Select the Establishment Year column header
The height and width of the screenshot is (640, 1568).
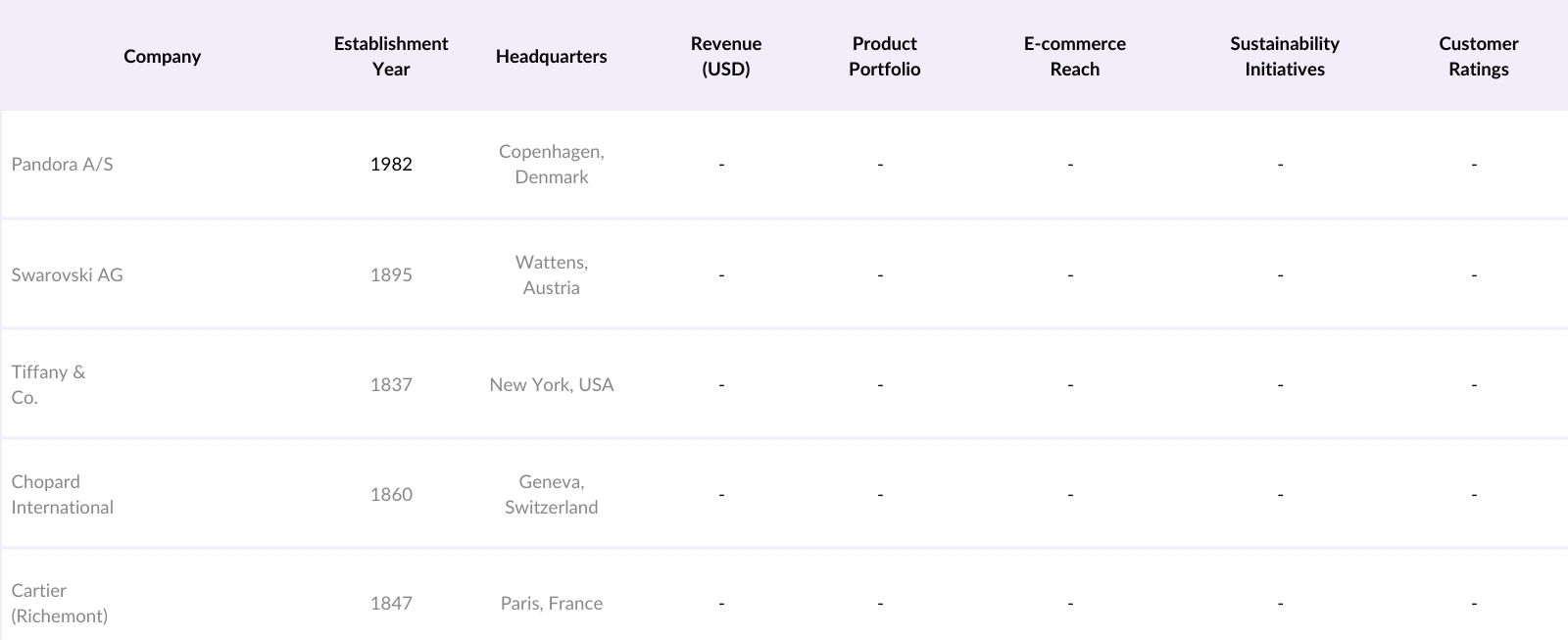(x=390, y=57)
